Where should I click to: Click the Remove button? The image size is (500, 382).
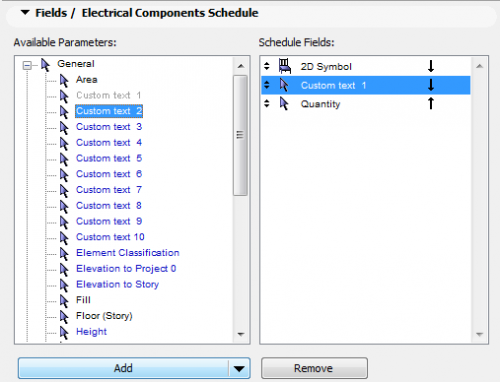pyautogui.click(x=314, y=368)
